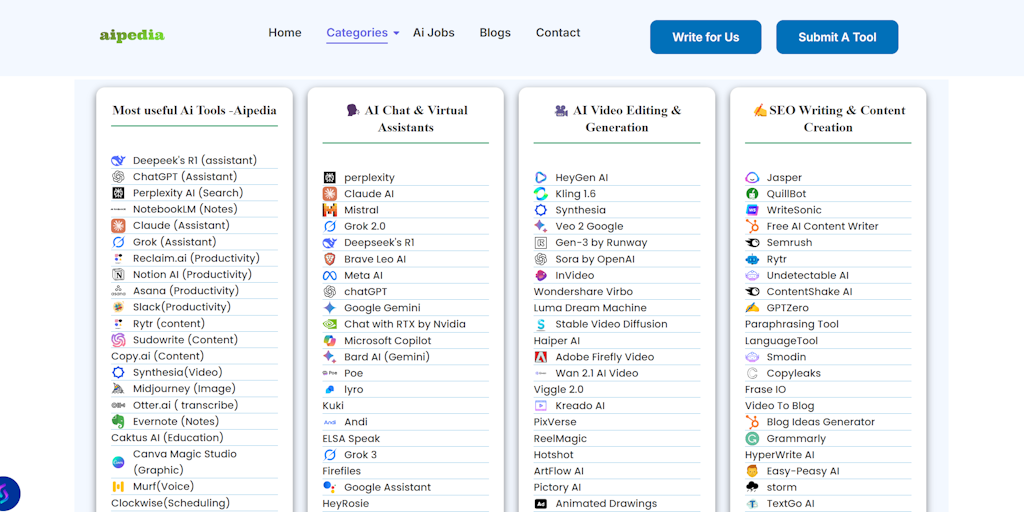This screenshot has width=1024, height=512.
Task: Open the Paraphrasing Tool link
Action: (x=792, y=325)
